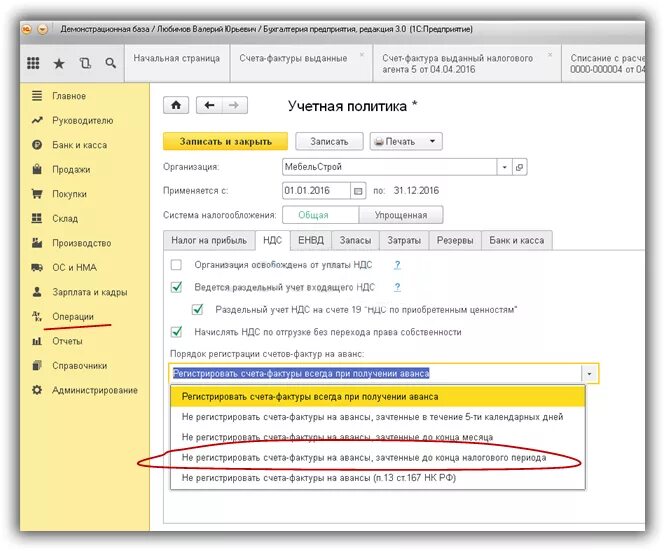
Task: Toggle Организация освобождена от уплаты НДС checkbox
Action: pyautogui.click(x=176, y=265)
